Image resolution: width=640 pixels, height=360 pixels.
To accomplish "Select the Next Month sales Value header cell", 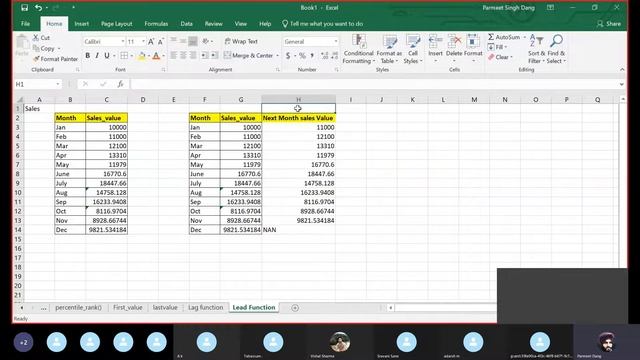I will 298,118.
